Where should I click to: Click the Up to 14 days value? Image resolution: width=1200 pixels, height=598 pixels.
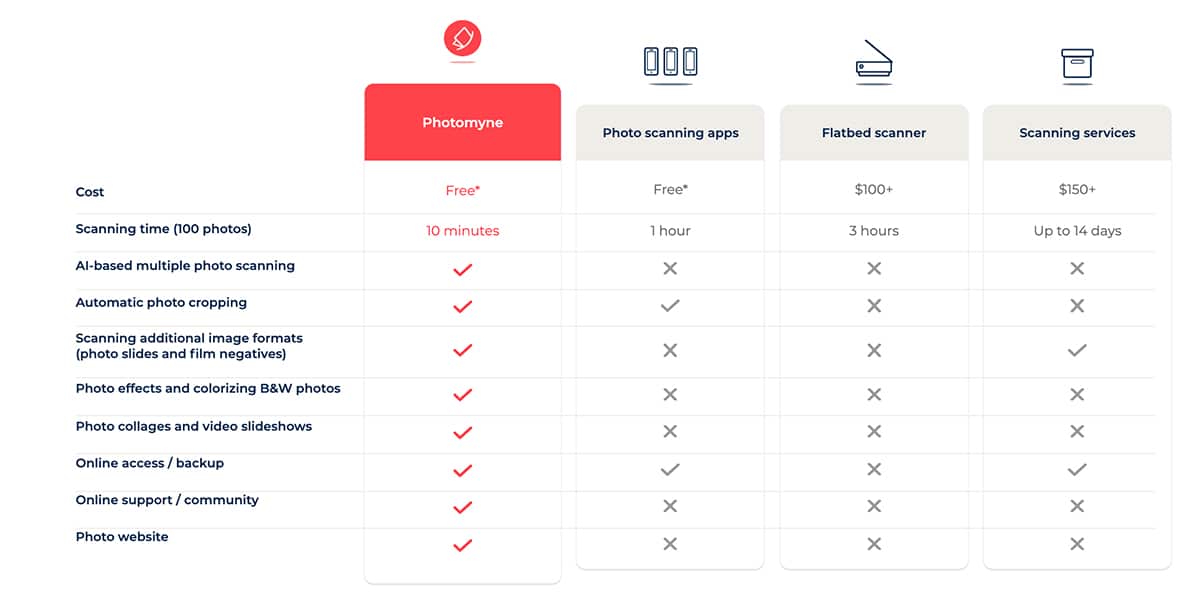pos(1077,230)
